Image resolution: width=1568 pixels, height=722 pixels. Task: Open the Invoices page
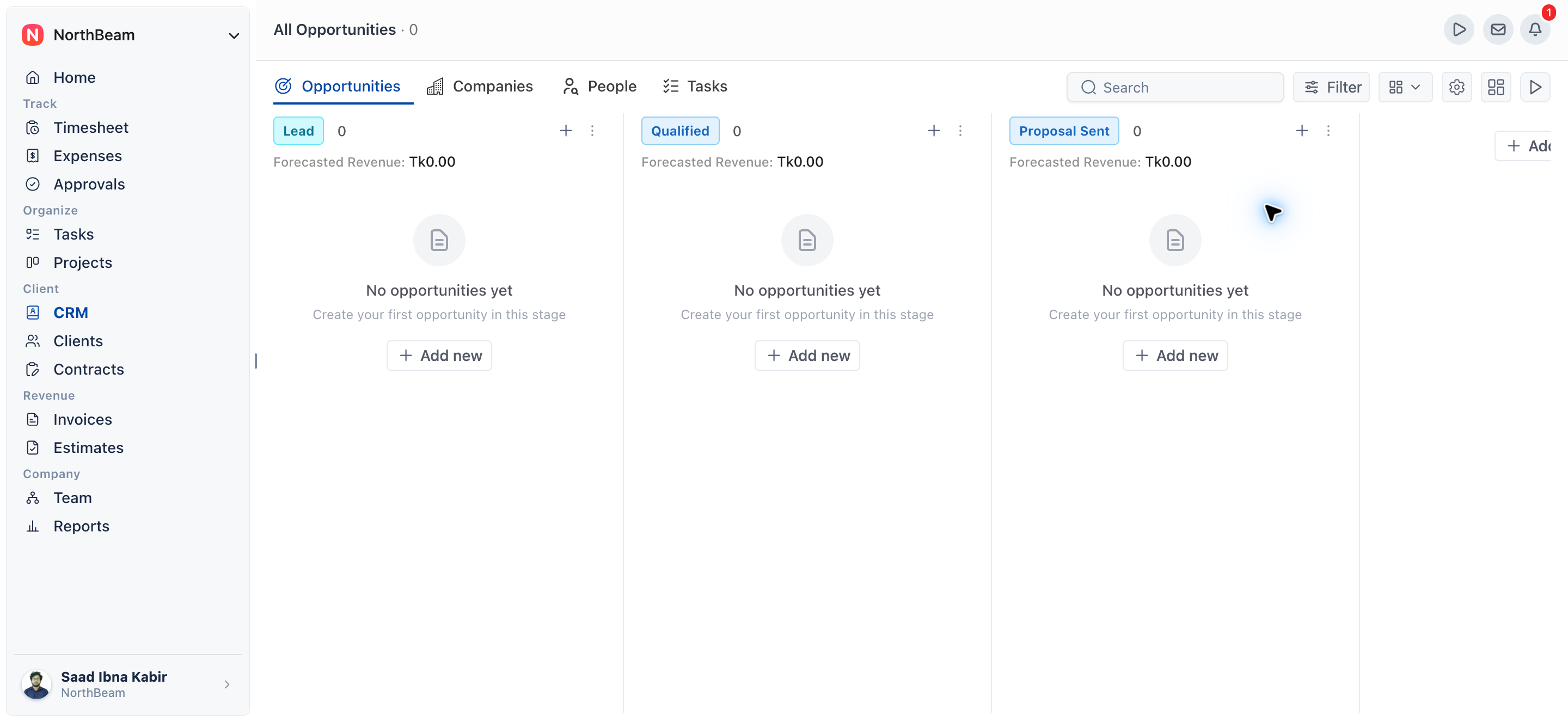click(82, 419)
